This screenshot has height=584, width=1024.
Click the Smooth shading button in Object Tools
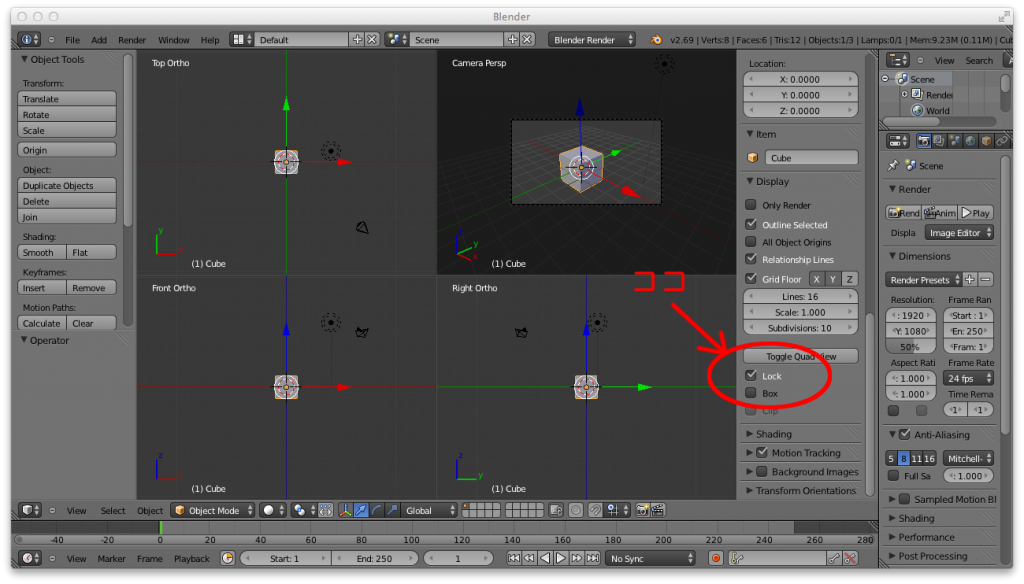[41, 251]
